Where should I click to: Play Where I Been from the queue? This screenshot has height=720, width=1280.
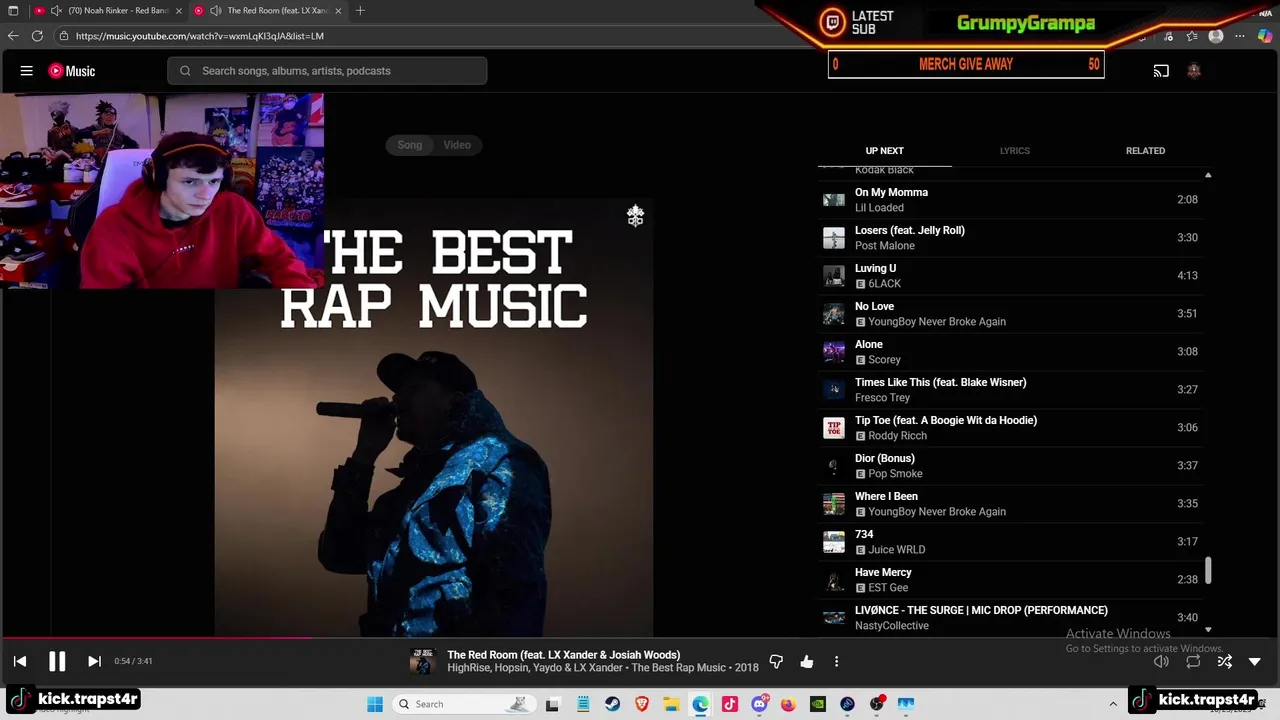(1010, 504)
